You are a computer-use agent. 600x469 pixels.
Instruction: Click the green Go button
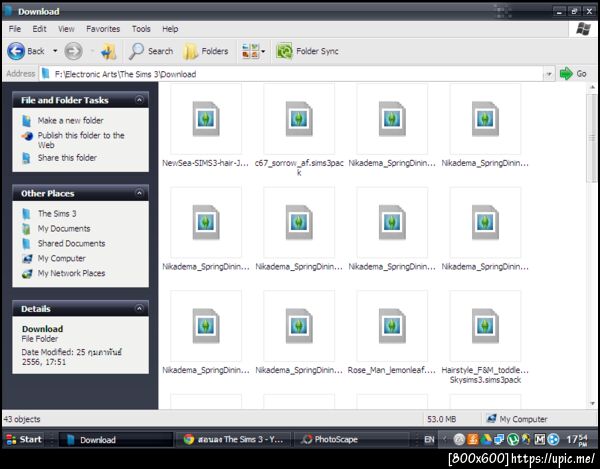pyautogui.click(x=573, y=73)
